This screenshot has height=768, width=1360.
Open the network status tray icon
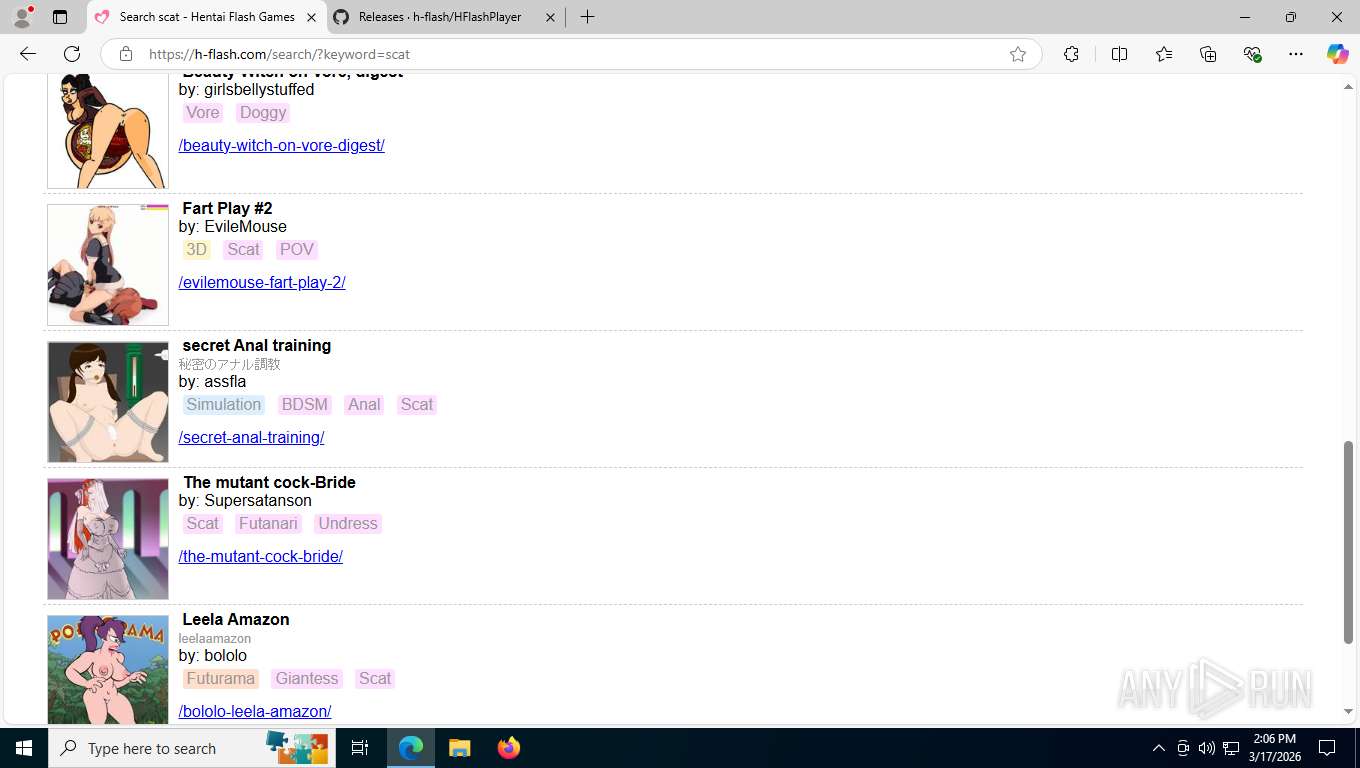tap(1231, 748)
